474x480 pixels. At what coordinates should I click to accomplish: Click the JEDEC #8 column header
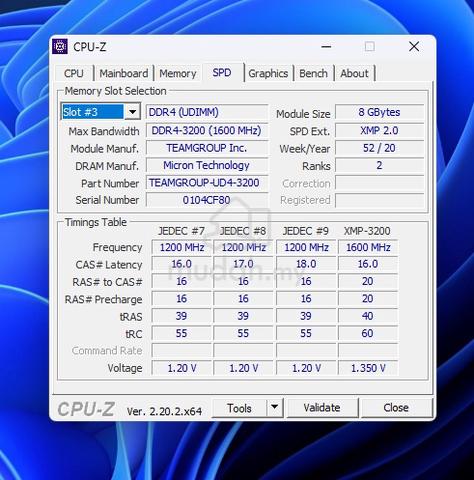click(x=243, y=231)
